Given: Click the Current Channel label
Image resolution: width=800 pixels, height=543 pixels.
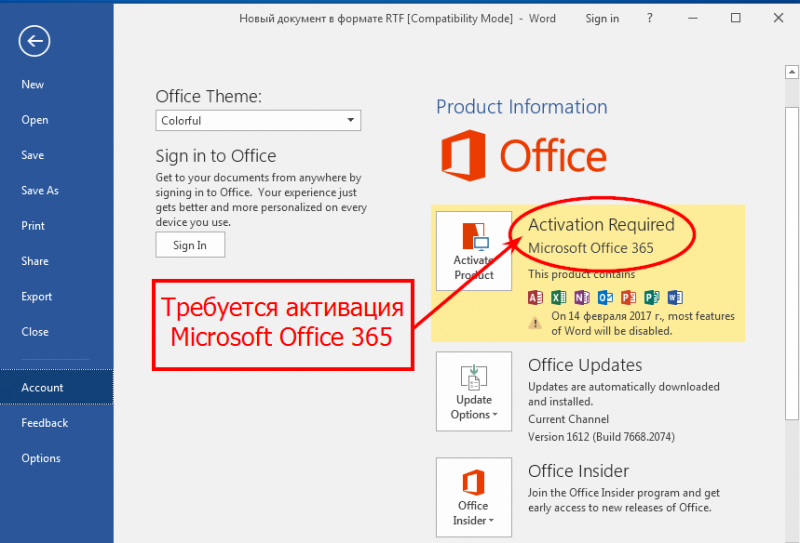Looking at the screenshot, I should click(x=568, y=419).
